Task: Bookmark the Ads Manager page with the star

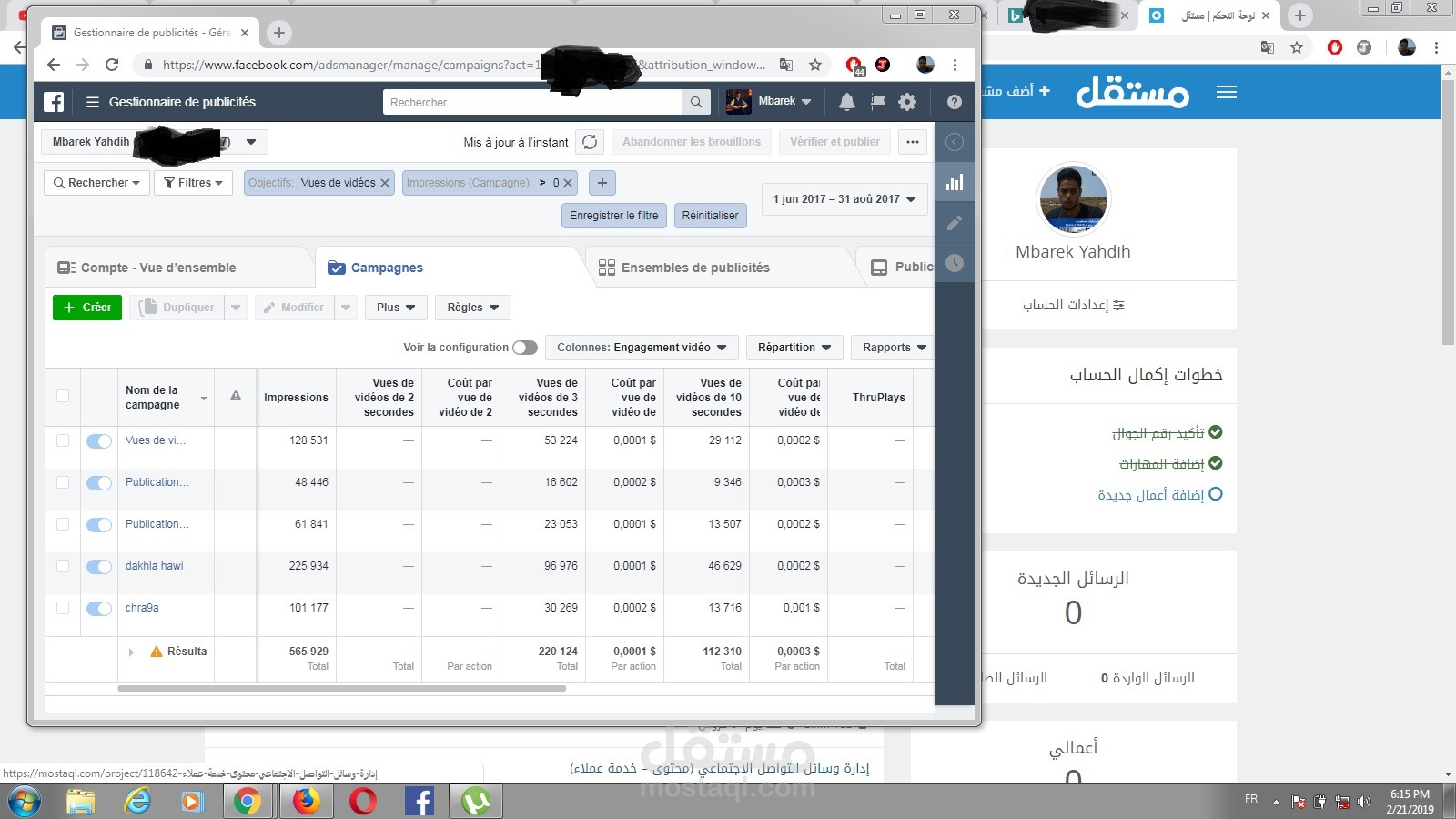Action: pos(815,65)
